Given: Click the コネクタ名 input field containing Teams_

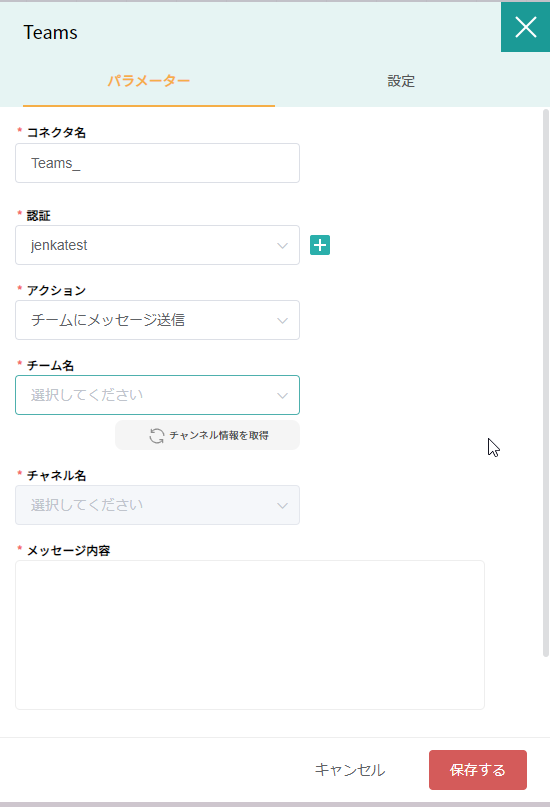Looking at the screenshot, I should [x=157, y=163].
